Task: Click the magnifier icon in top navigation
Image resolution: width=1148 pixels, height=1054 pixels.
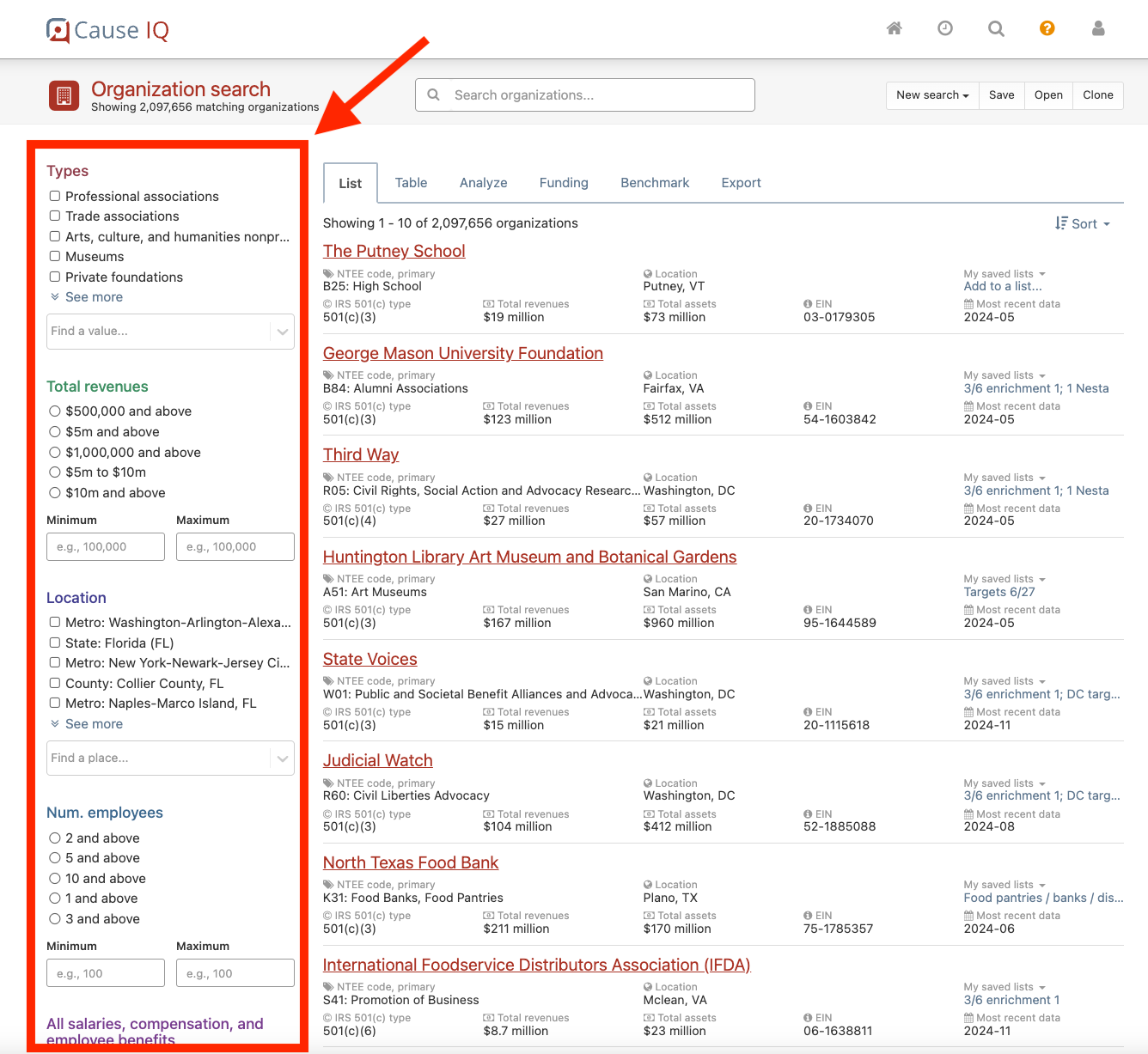Action: [996, 28]
